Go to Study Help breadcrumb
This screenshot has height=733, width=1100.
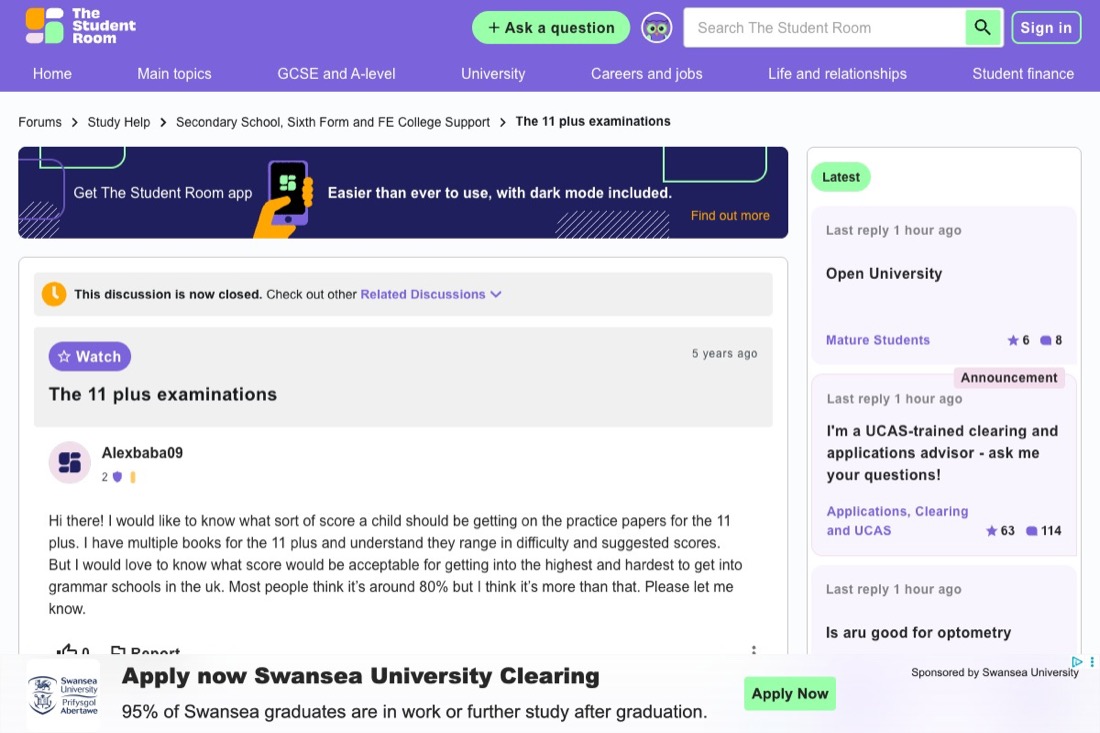(x=119, y=122)
